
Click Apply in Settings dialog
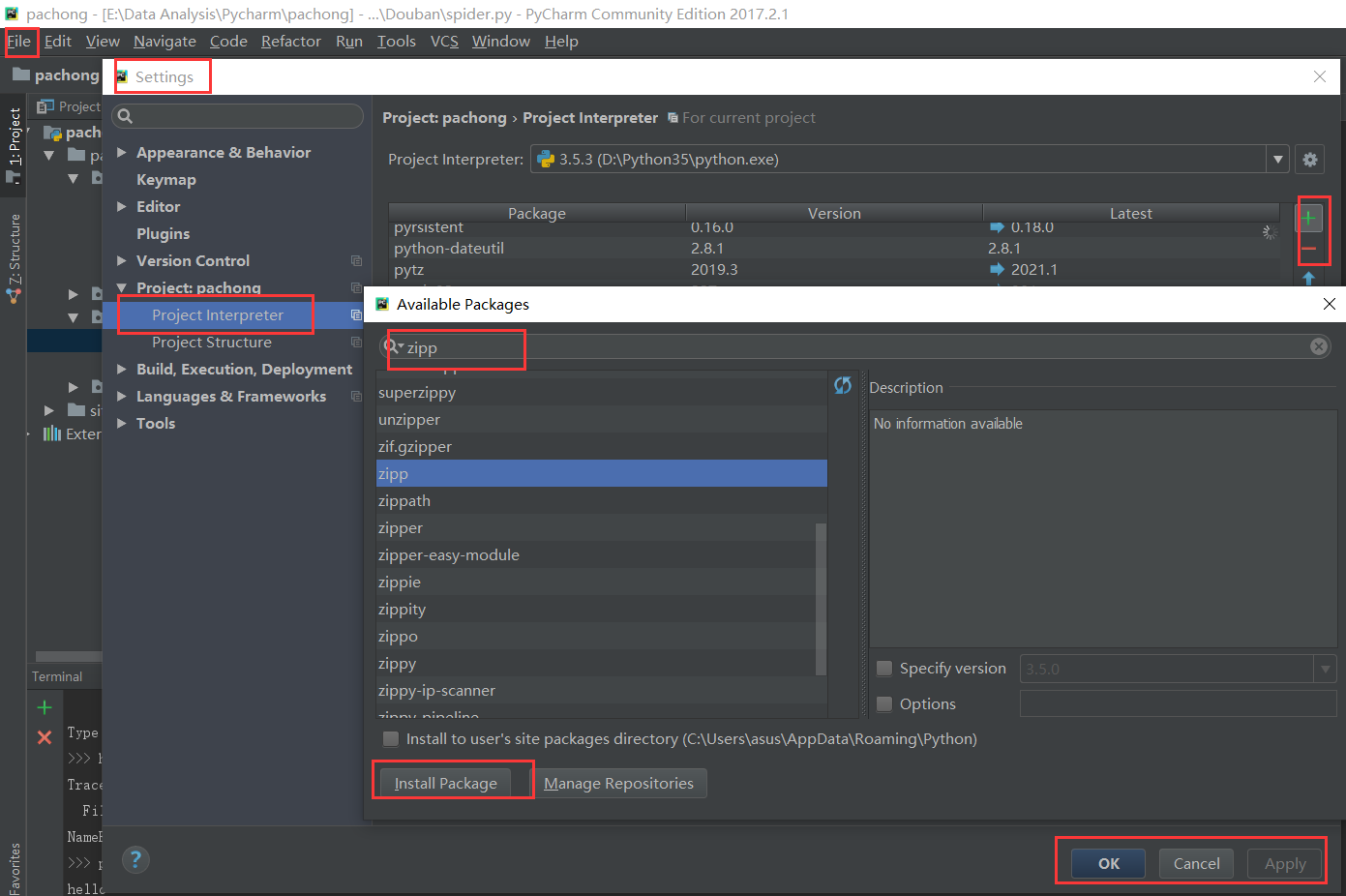[x=1285, y=864]
